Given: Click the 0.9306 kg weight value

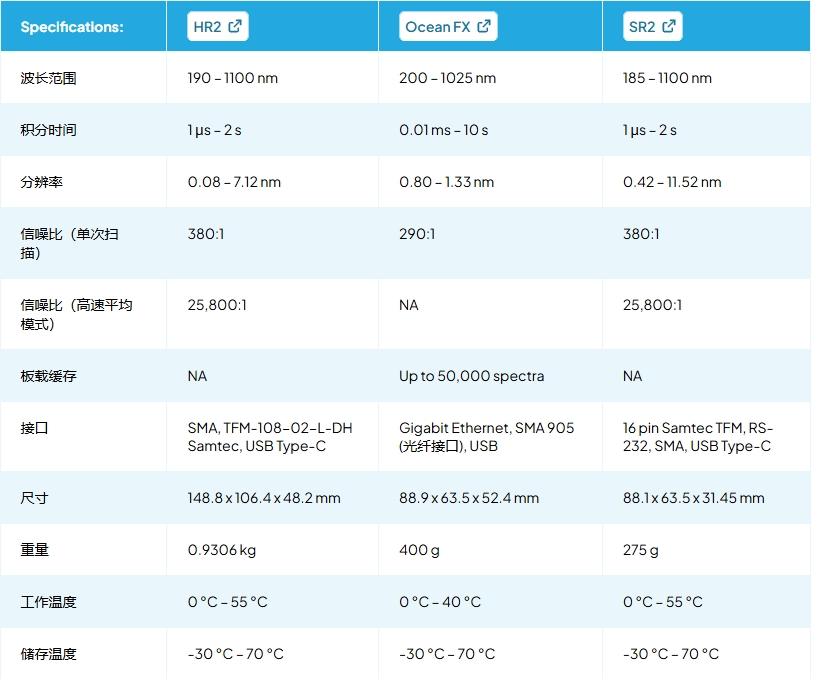Looking at the screenshot, I should click(x=221, y=550).
